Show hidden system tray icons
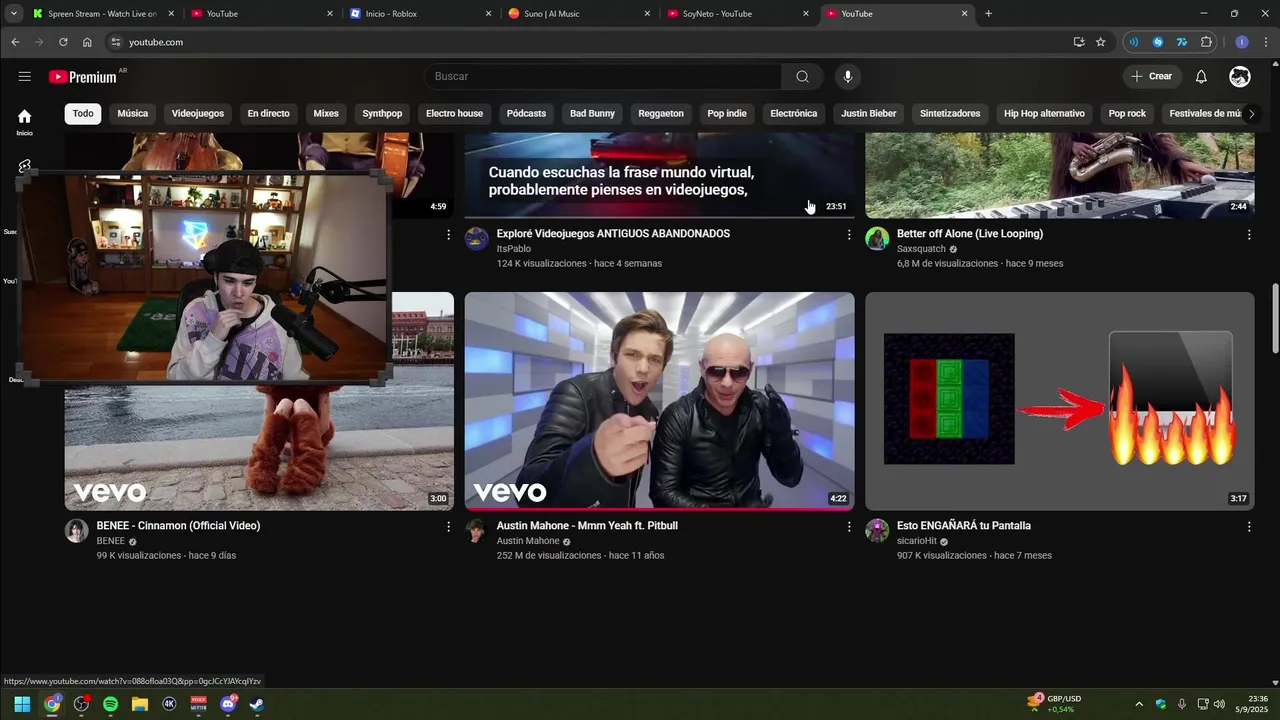Image resolution: width=1280 pixels, height=720 pixels. tap(1139, 704)
